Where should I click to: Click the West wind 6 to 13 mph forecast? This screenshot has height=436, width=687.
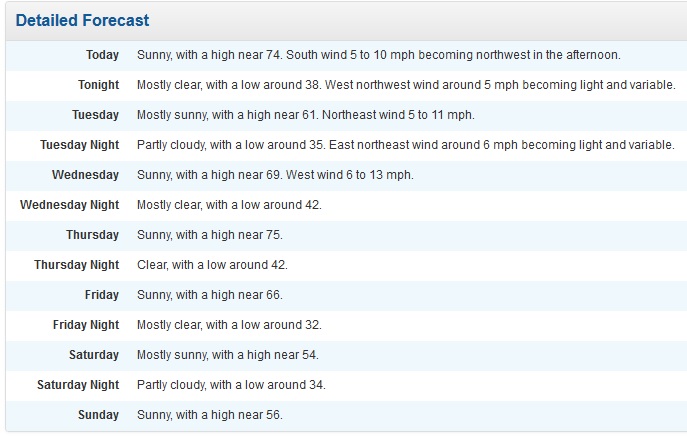point(275,175)
